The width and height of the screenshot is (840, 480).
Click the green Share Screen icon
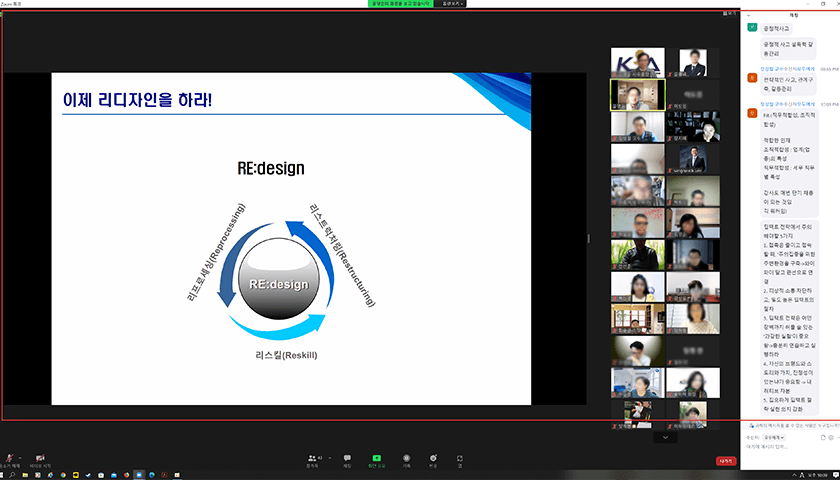coord(376,458)
